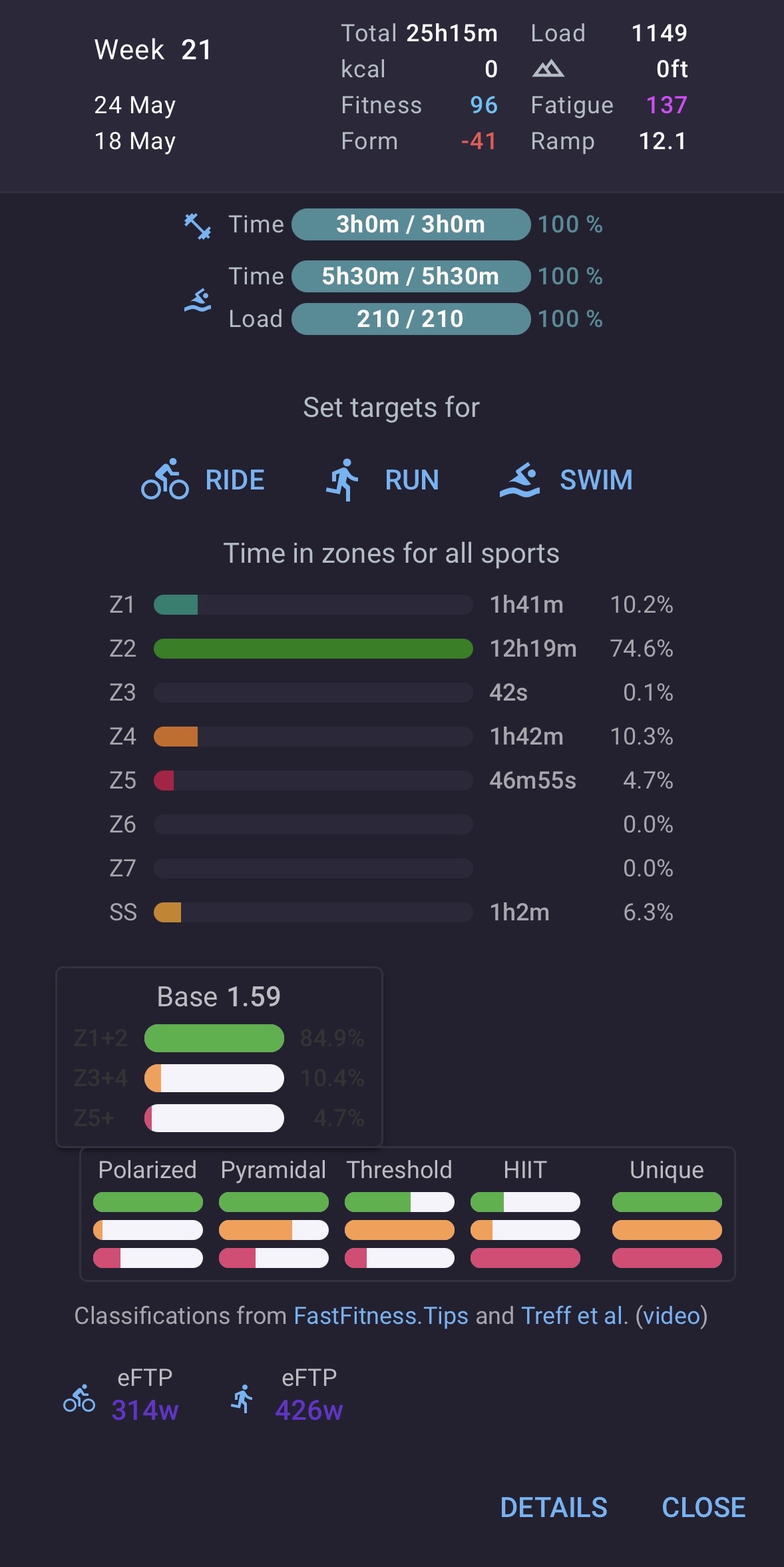Click the run icon beside eFTP 426w
The height and width of the screenshot is (1567, 784).
[x=242, y=1398]
